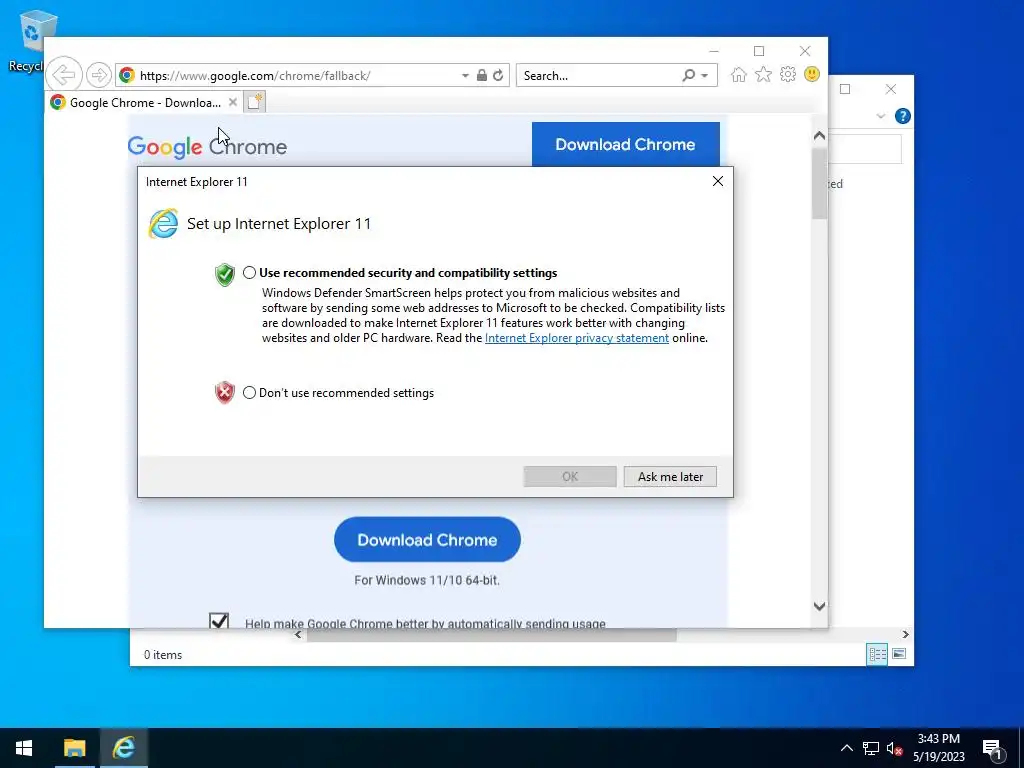Open the Internet Explorer privacy statement link

pos(577,338)
